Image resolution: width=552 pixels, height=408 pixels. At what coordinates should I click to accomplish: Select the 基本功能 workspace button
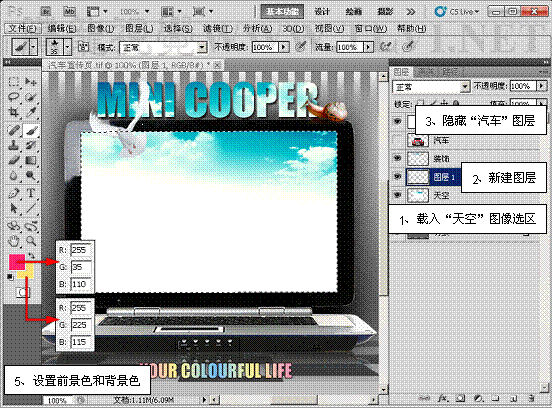click(x=282, y=12)
